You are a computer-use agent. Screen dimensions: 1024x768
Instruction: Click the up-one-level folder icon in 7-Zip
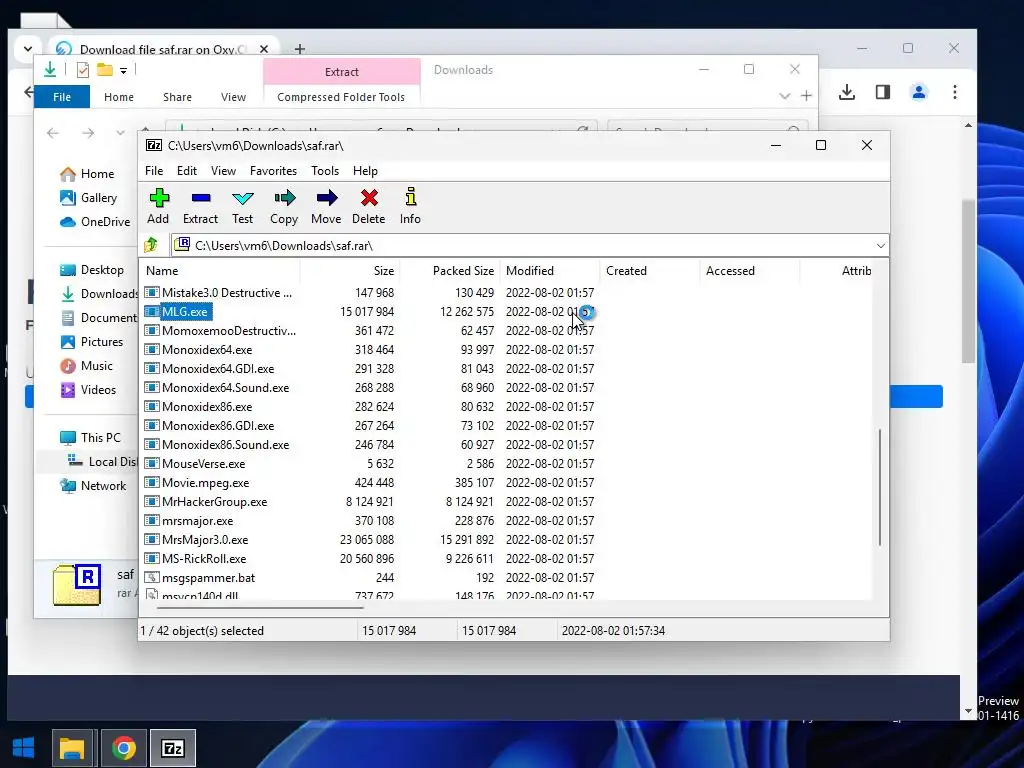(152, 245)
